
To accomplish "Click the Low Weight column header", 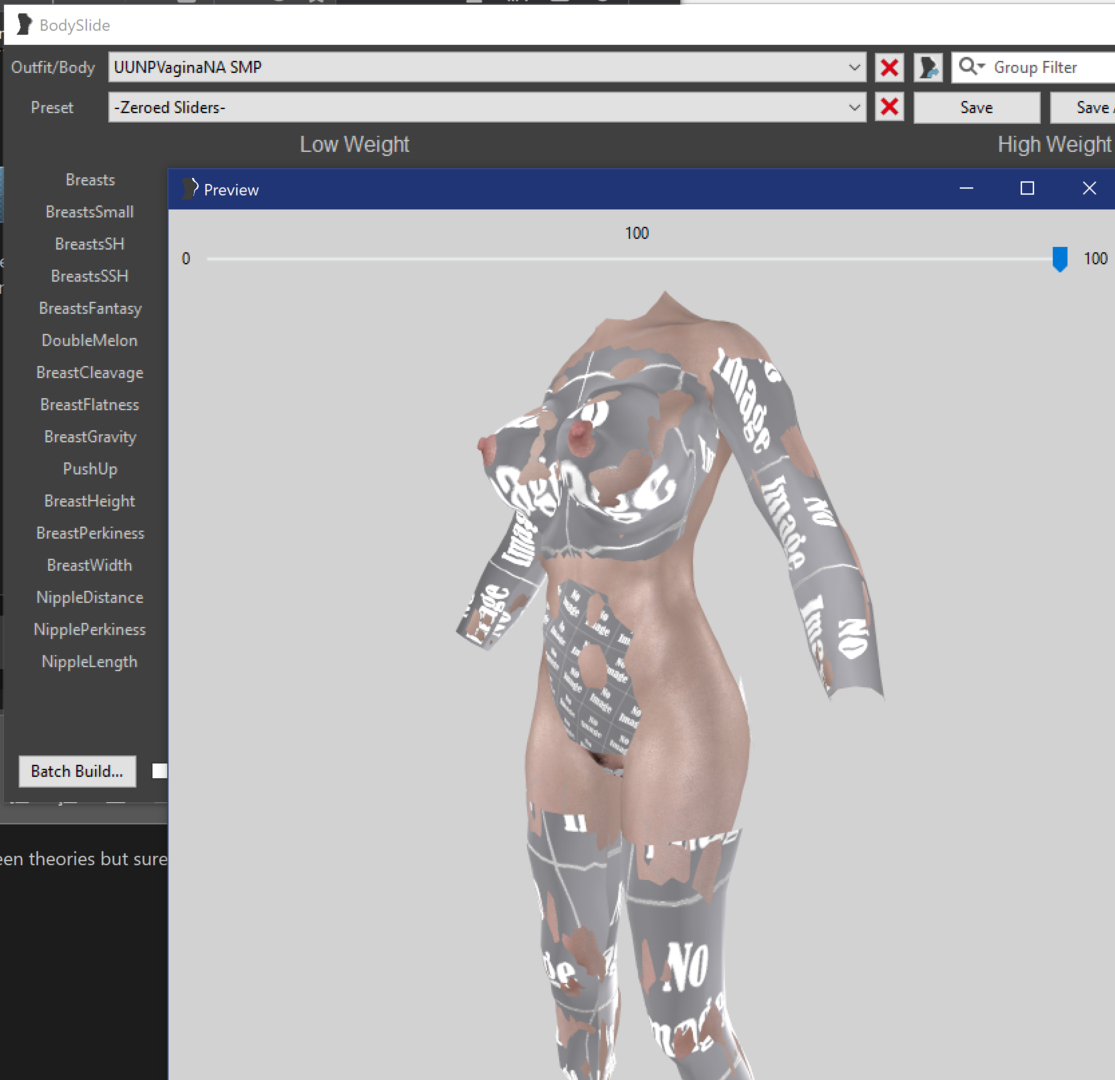I will (354, 145).
